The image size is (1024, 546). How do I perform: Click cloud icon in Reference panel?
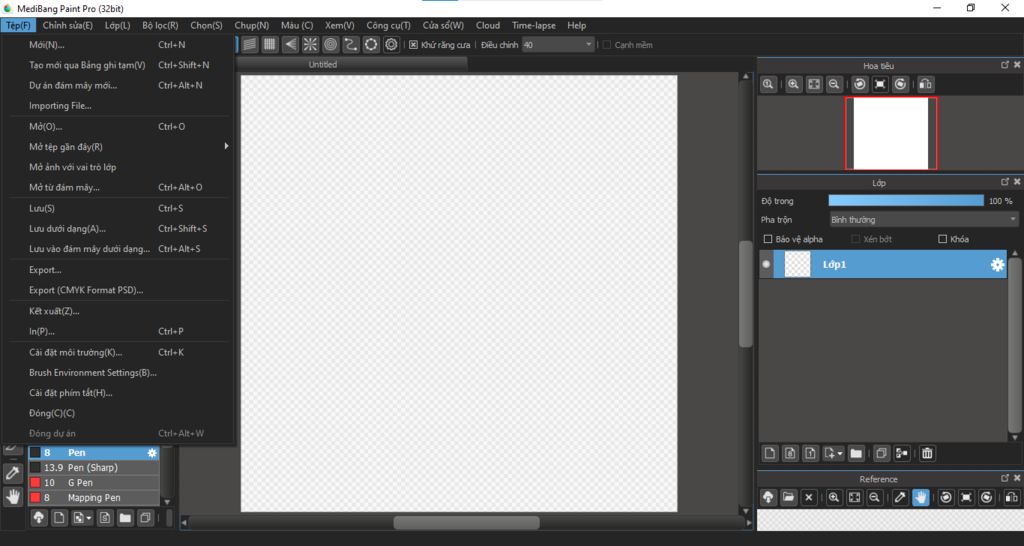[x=768, y=498]
